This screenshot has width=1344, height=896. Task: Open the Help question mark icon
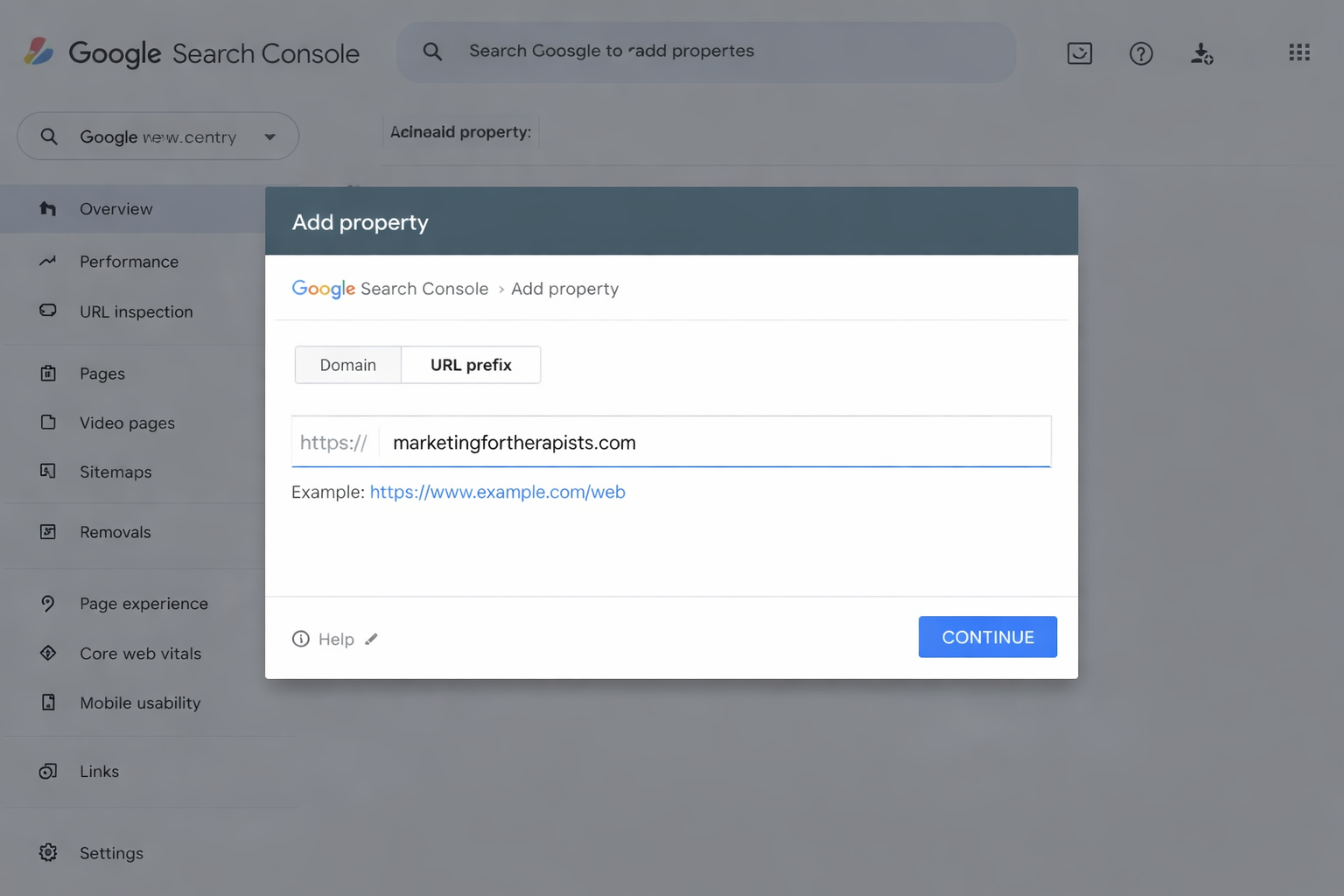(x=1141, y=53)
